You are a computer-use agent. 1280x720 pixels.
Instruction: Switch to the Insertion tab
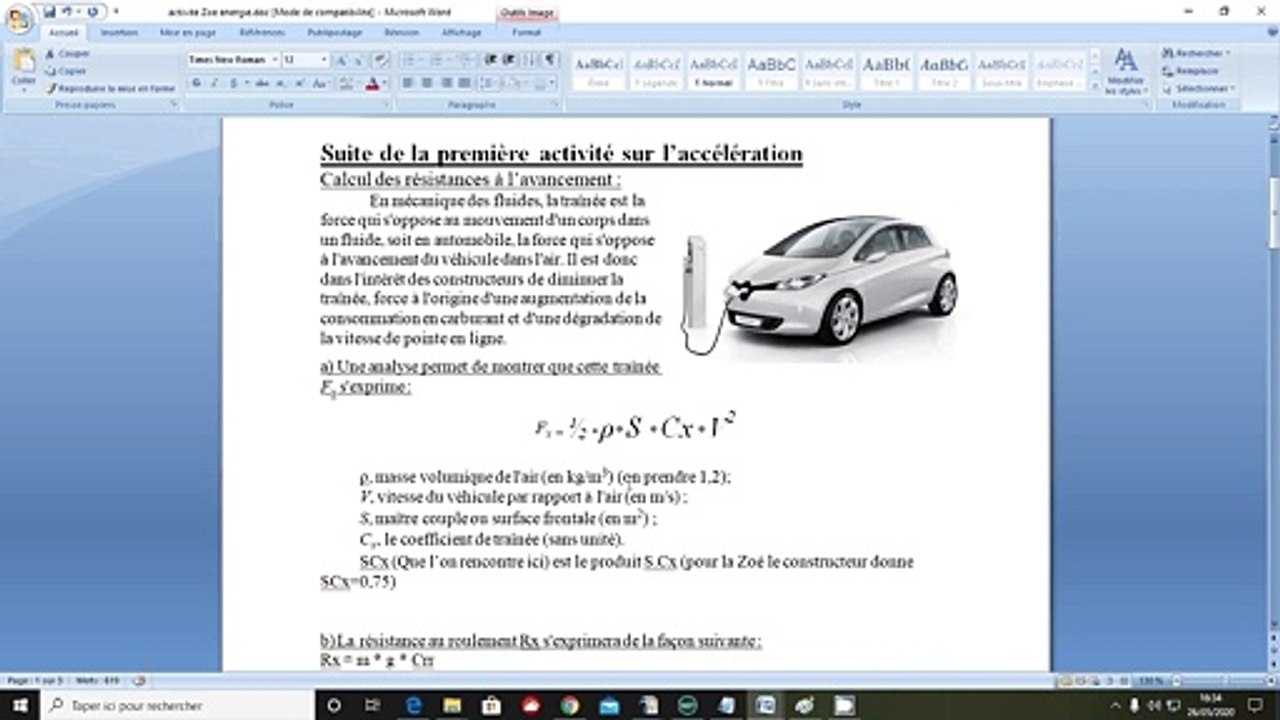point(119,32)
